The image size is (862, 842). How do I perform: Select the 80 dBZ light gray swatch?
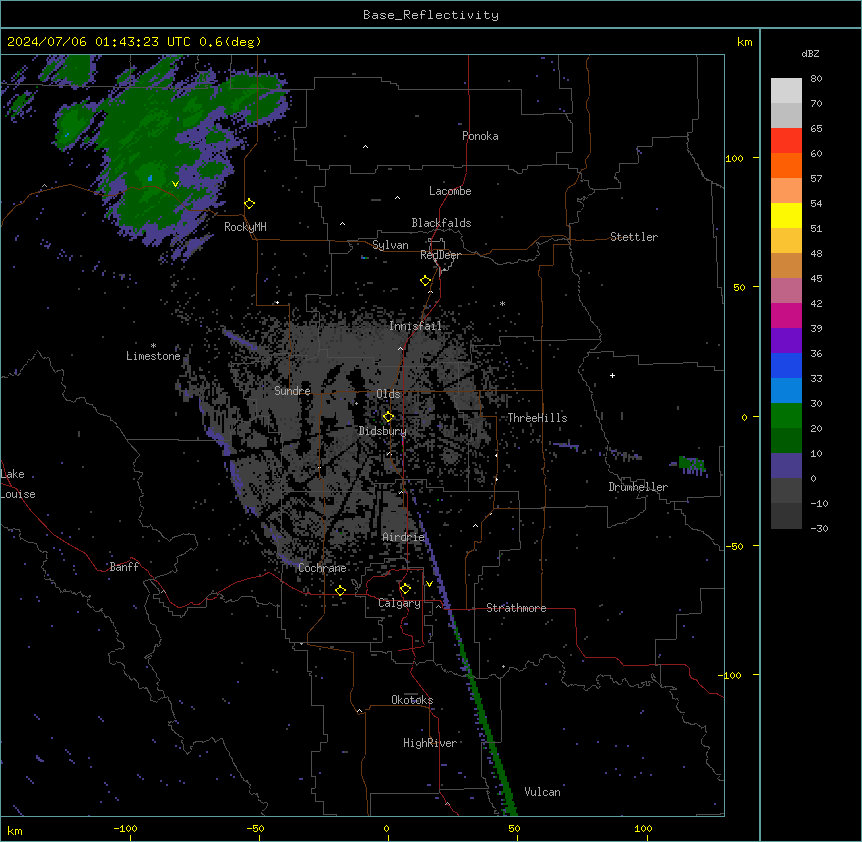point(786,91)
